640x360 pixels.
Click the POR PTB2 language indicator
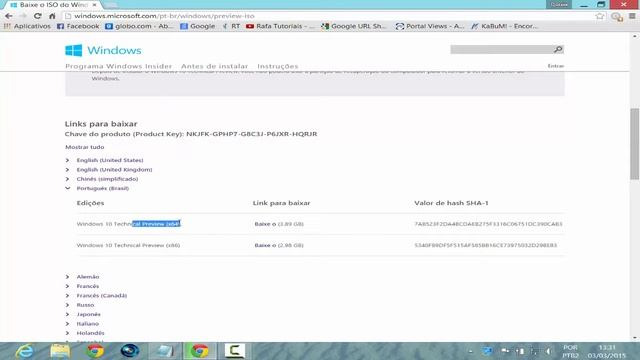pyautogui.click(x=570, y=351)
